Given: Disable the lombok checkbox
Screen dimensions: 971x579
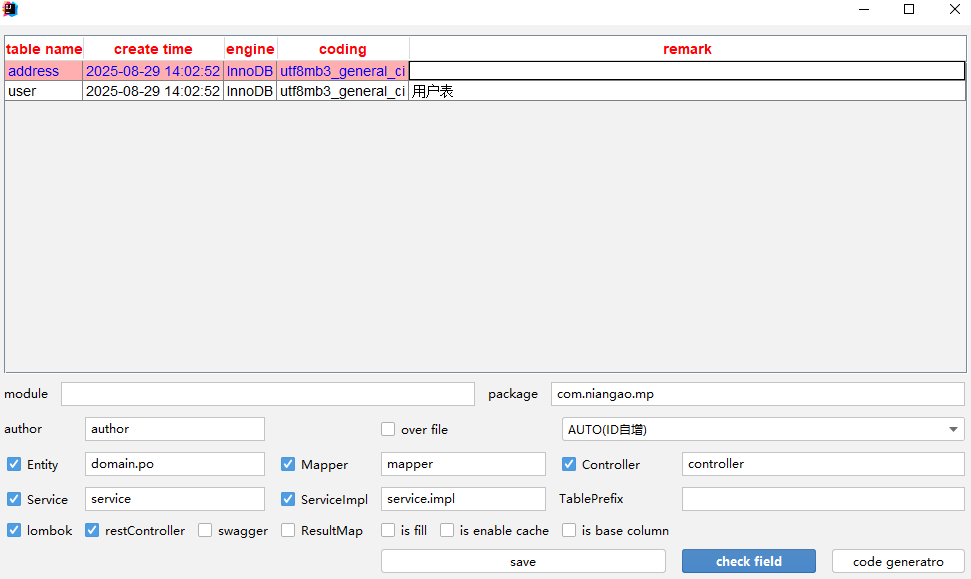Looking at the screenshot, I should click(14, 530).
